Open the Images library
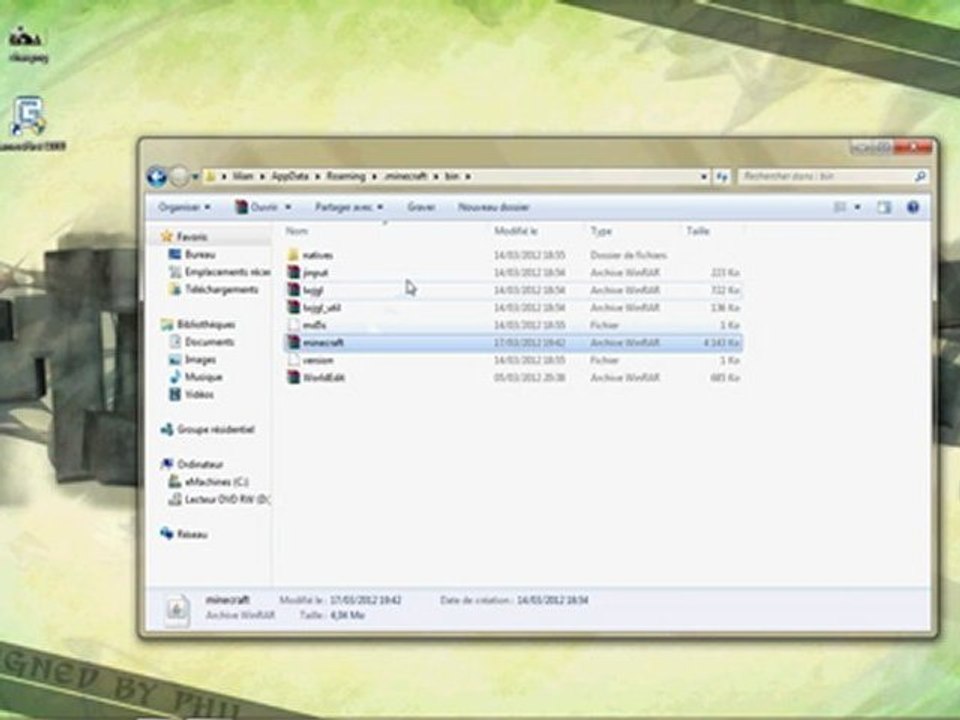 (x=200, y=359)
